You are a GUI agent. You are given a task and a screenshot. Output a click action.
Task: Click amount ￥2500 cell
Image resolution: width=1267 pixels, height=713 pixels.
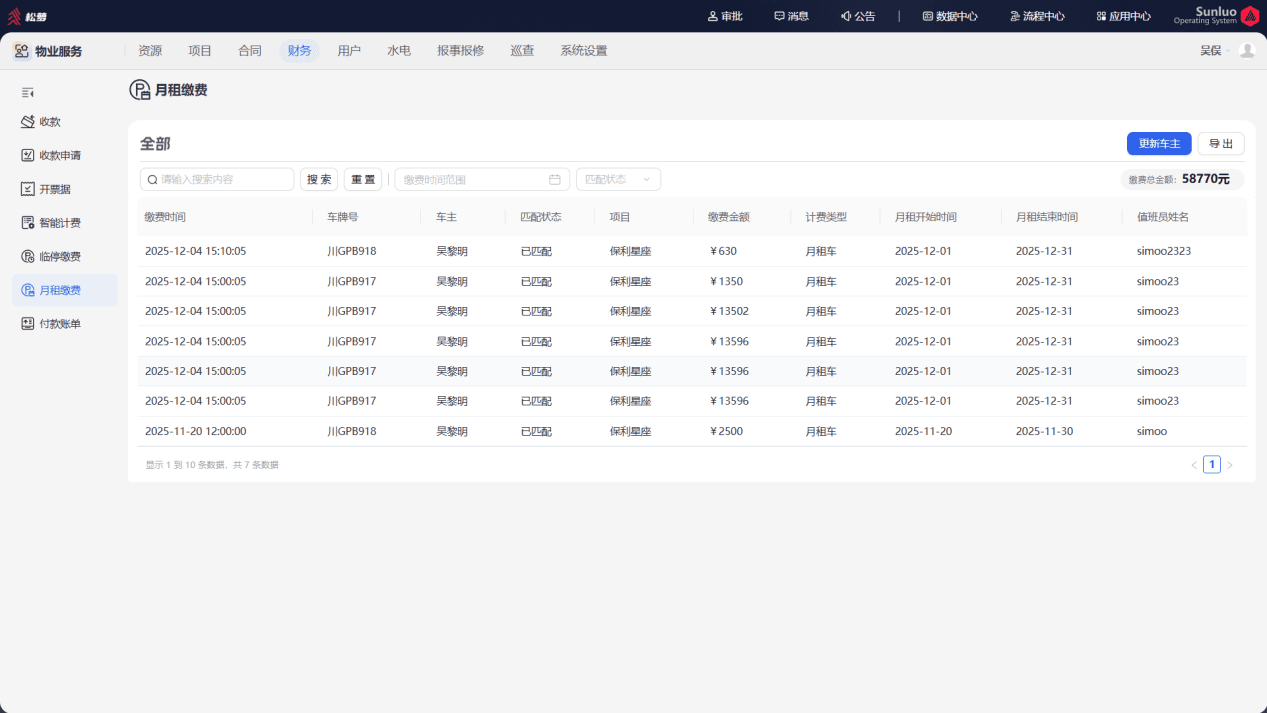725,432
